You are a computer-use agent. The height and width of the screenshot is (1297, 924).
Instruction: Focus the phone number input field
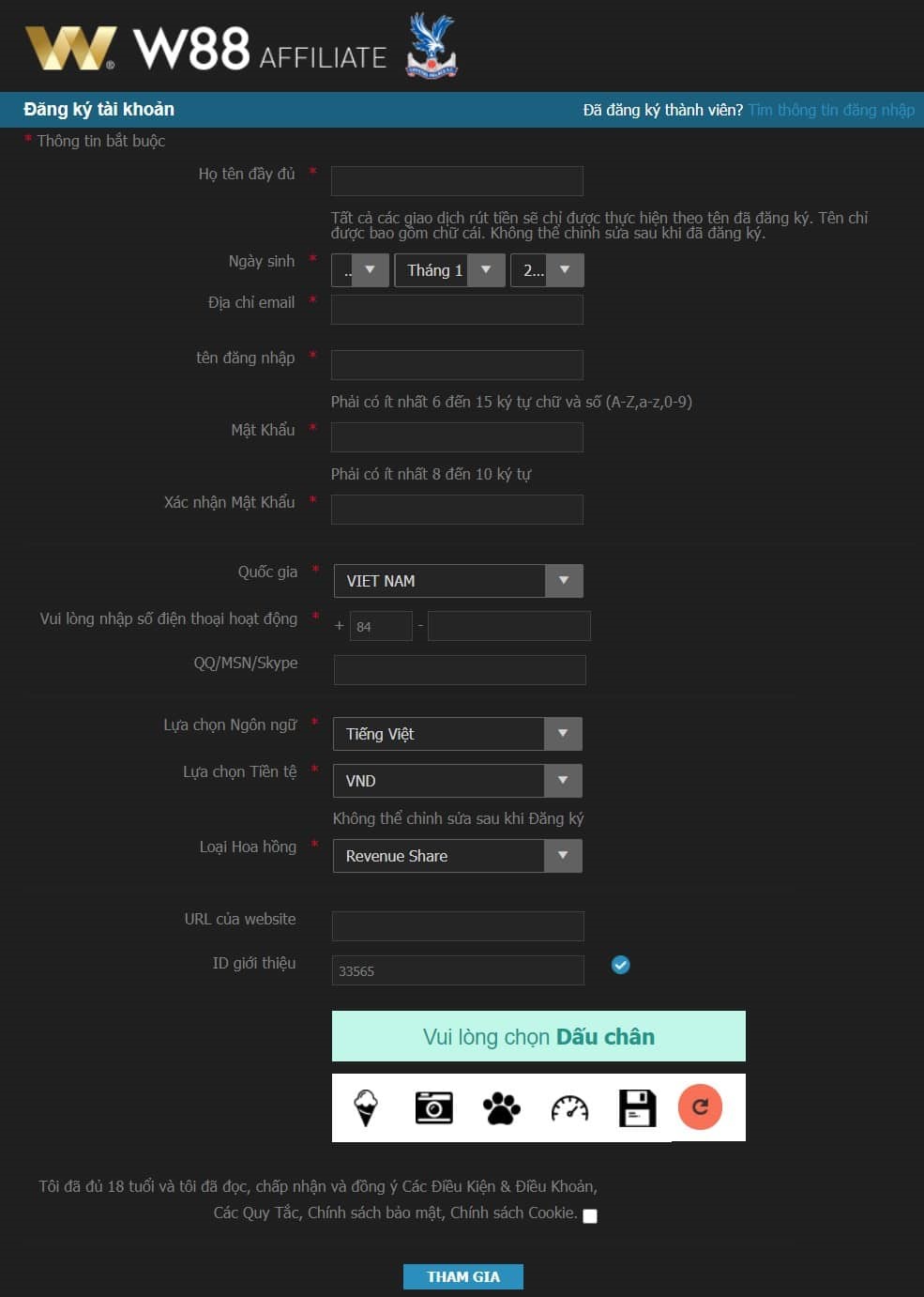pos(509,626)
